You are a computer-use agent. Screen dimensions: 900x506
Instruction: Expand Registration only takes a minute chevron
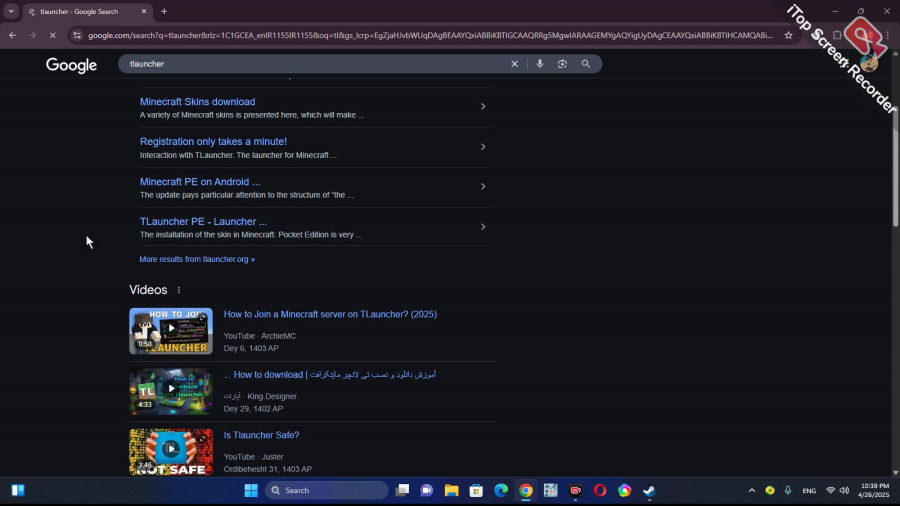tap(483, 147)
